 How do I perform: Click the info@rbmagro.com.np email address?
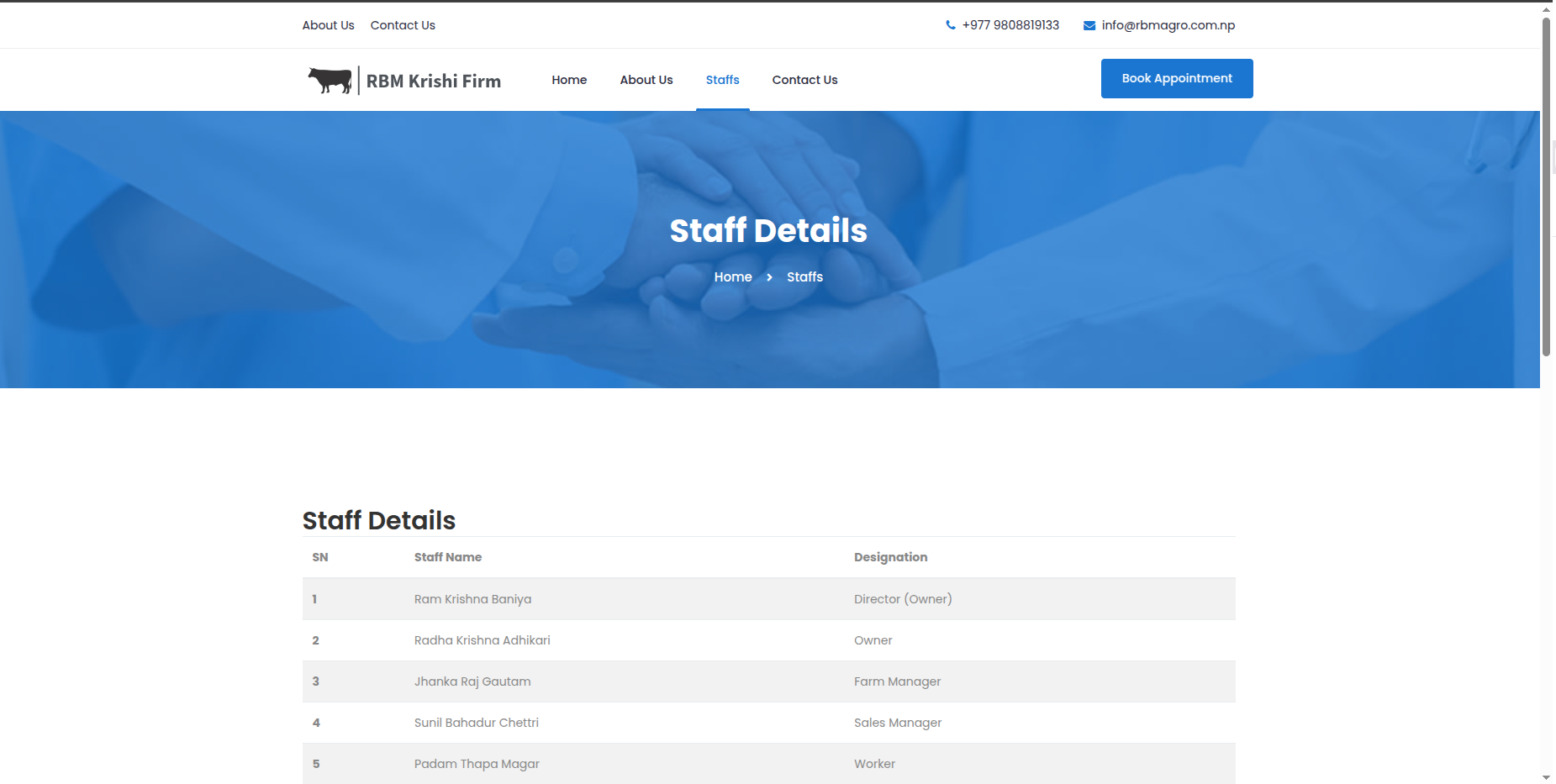pos(1168,25)
